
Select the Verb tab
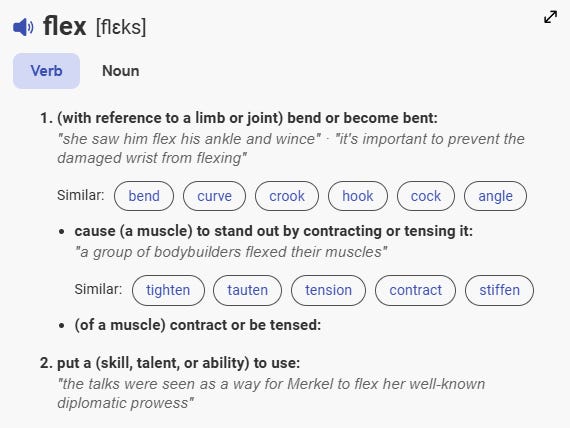pos(47,71)
